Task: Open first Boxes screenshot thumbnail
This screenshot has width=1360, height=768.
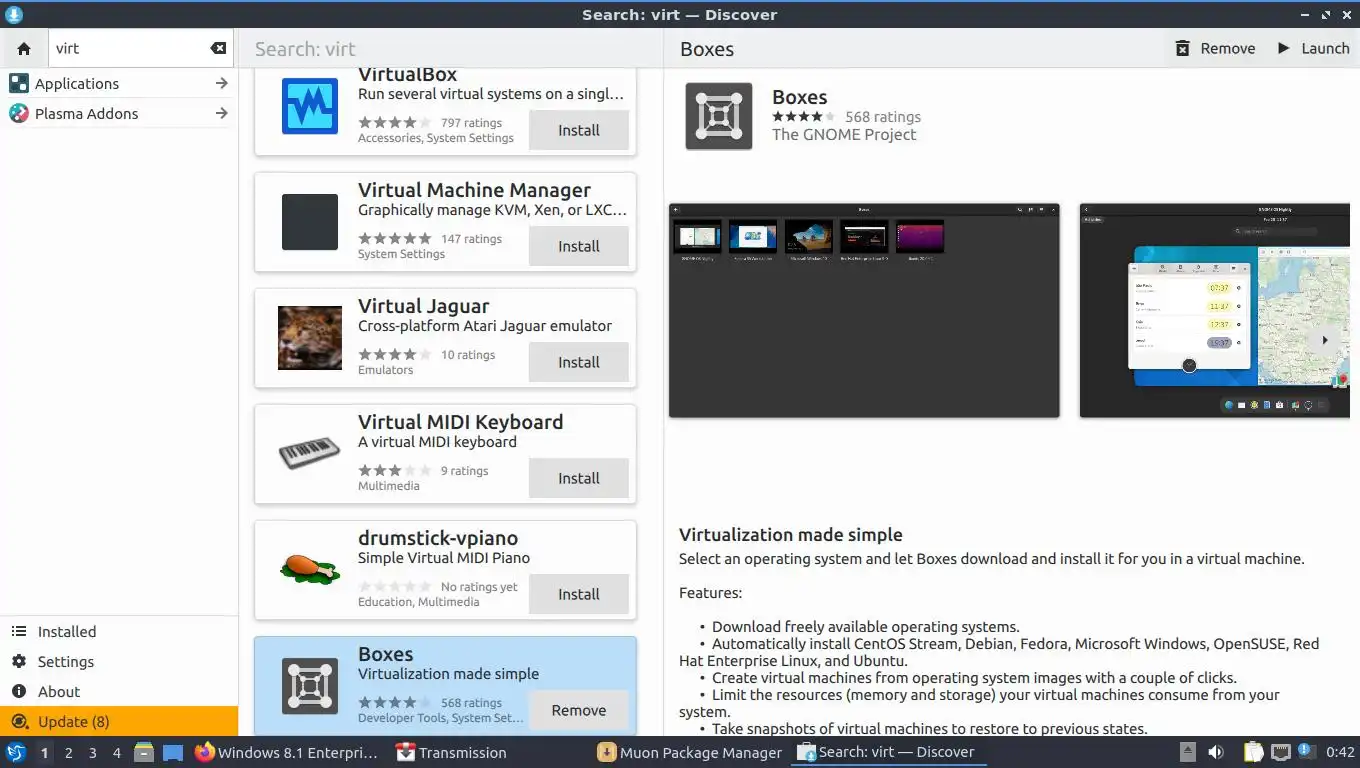Action: click(x=864, y=310)
